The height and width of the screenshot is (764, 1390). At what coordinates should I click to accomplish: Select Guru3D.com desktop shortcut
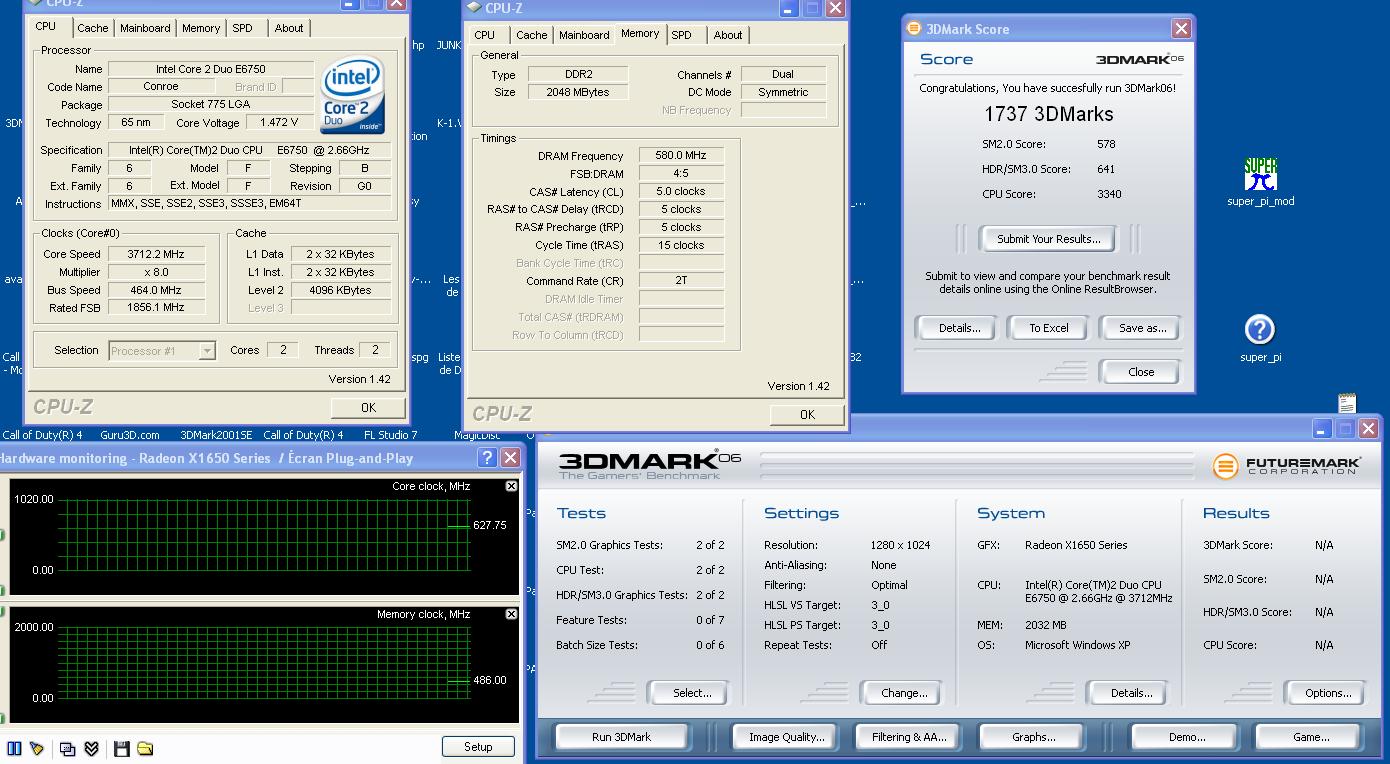[x=130, y=435]
